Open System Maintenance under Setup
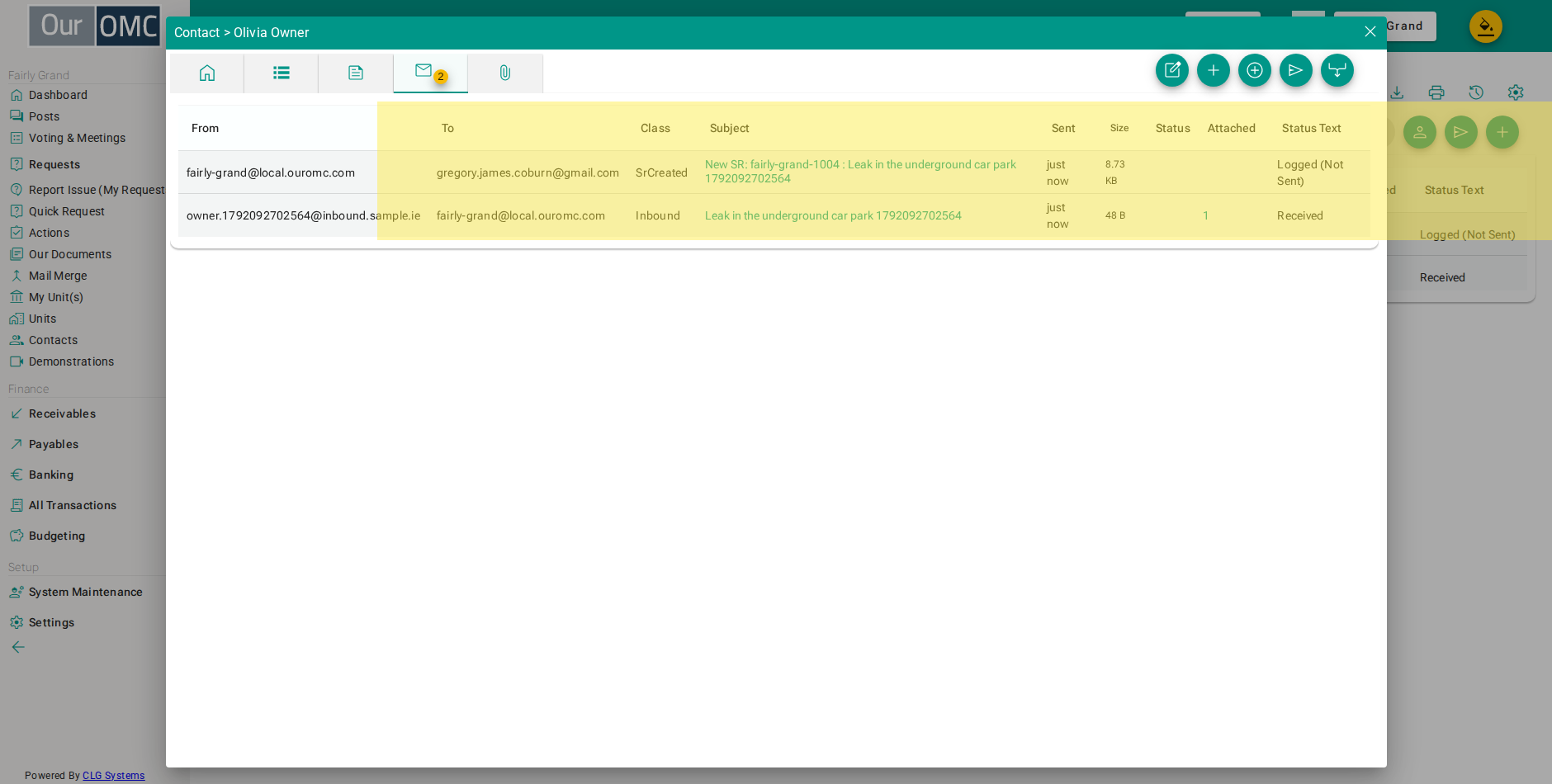This screenshot has height=784, width=1552. tap(85, 592)
